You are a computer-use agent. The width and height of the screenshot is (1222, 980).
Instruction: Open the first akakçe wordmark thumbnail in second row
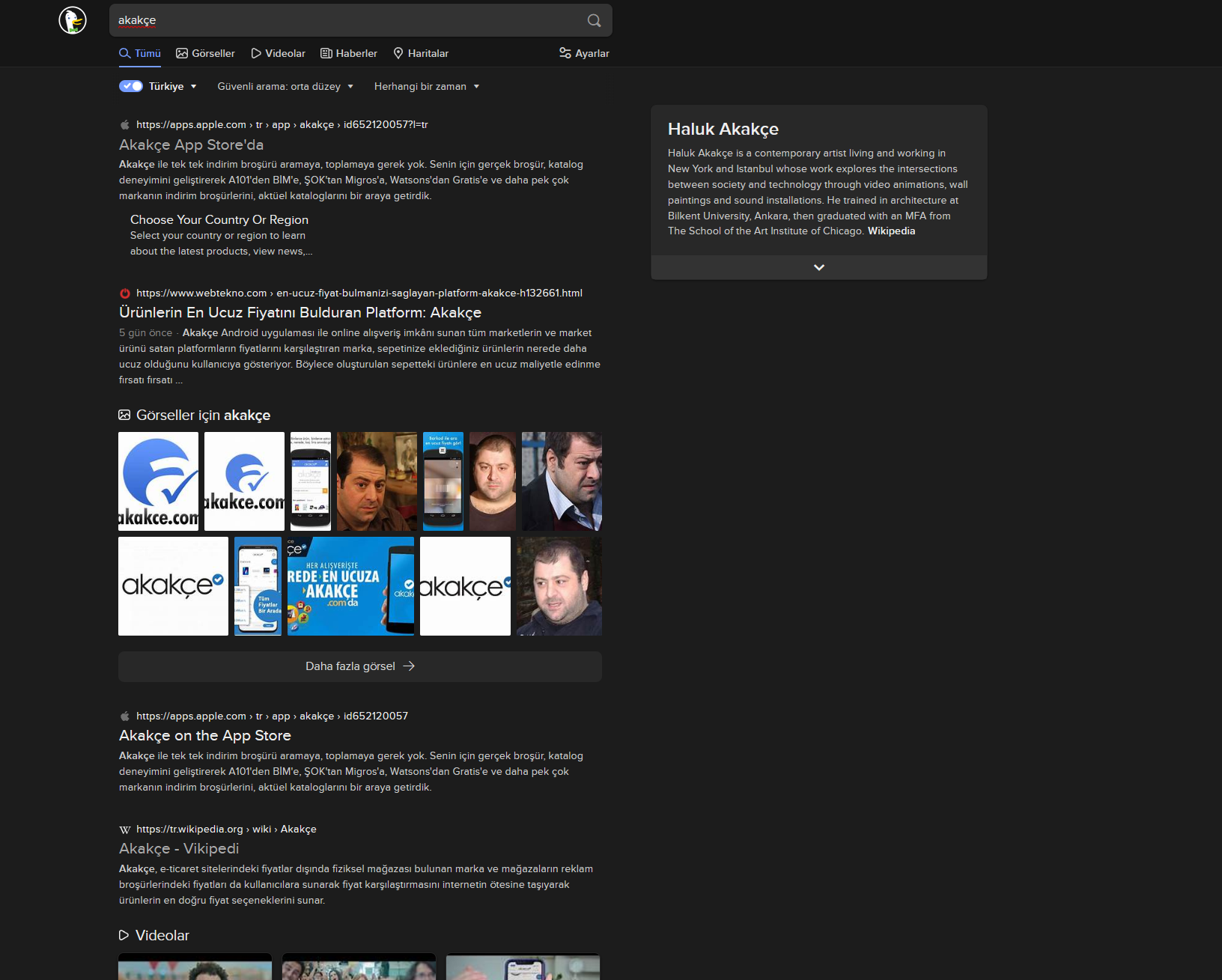click(x=174, y=586)
